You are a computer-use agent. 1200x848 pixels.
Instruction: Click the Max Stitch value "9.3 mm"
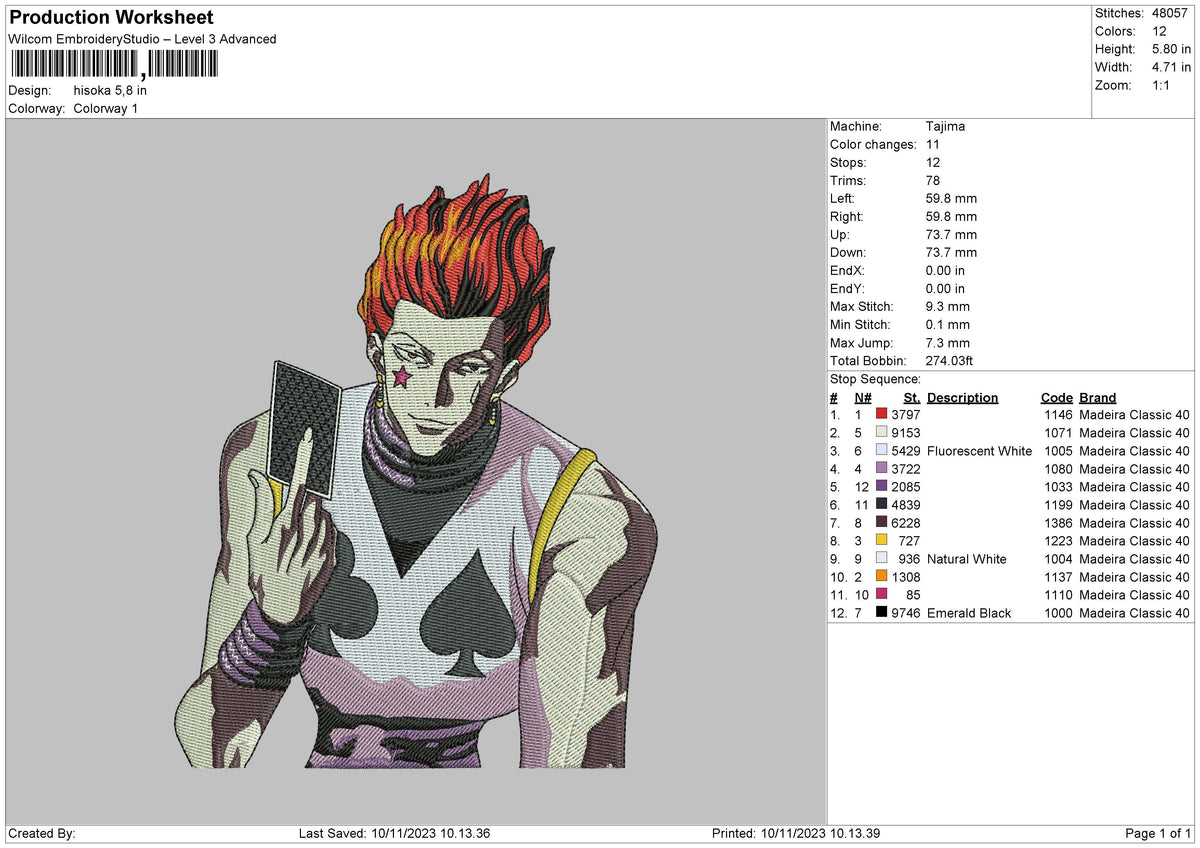coord(948,306)
